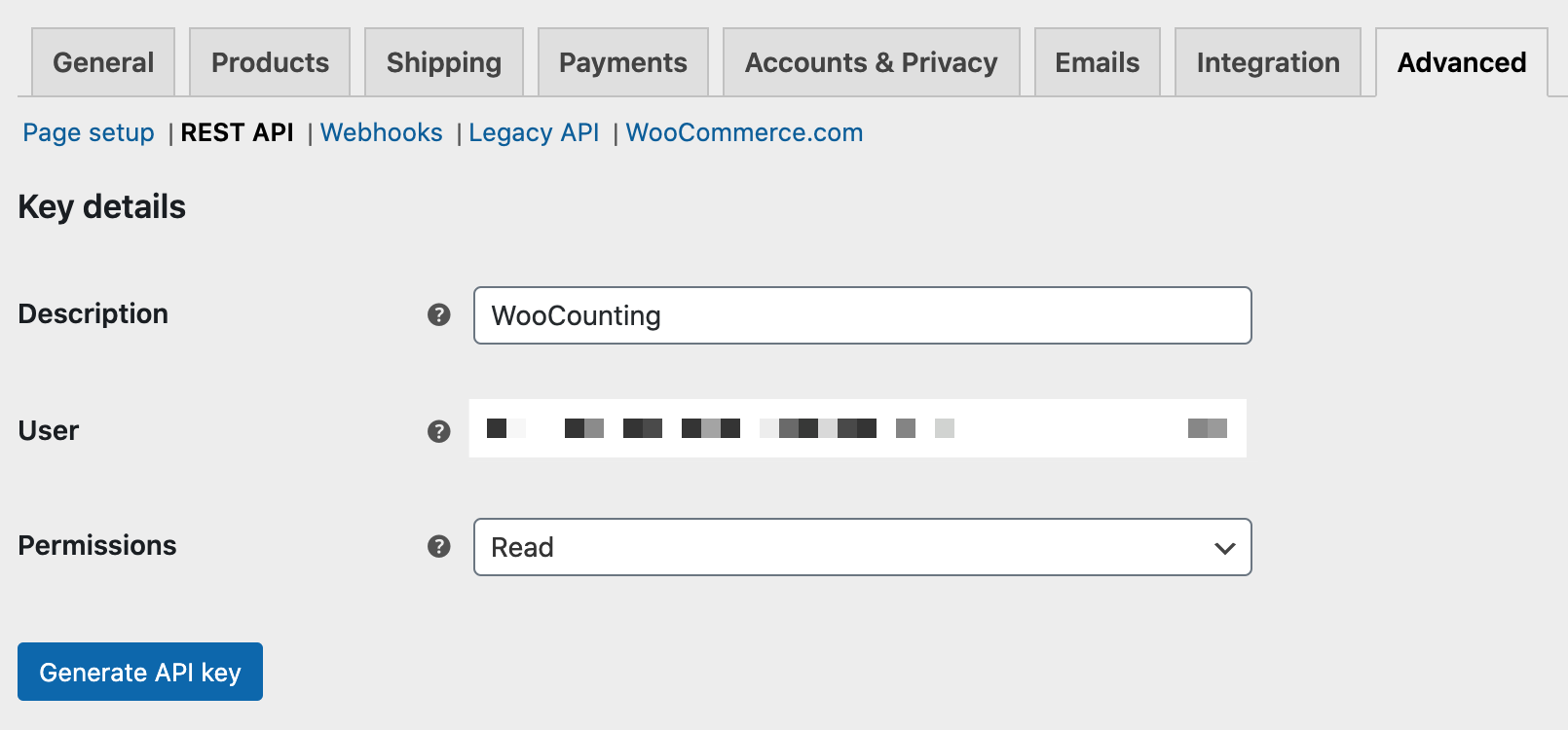The height and width of the screenshot is (730, 1568).
Task: Click the Description field containing WooCounting
Action: (862, 315)
